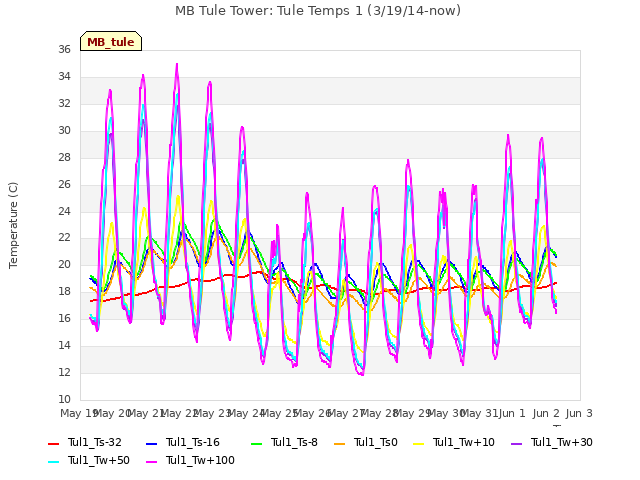Click the Jun 2 x-axis label
The height and width of the screenshot is (480, 640).
pos(546,413)
